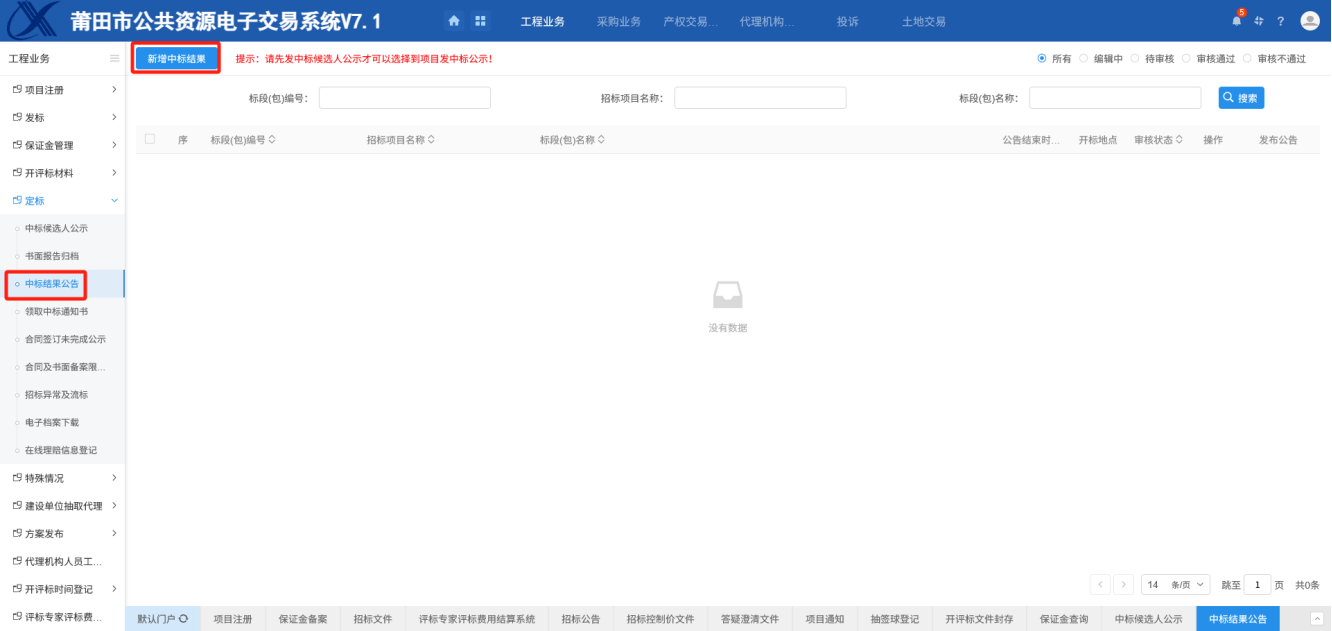
Task: Open the notifications bell icon
Action: tap(1236, 21)
